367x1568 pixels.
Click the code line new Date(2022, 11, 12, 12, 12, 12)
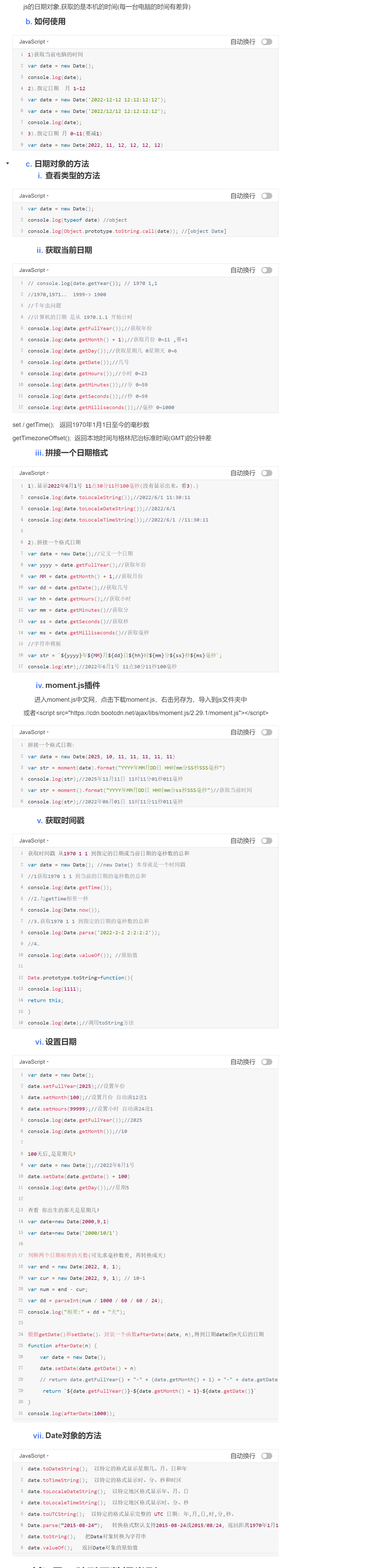95,145
